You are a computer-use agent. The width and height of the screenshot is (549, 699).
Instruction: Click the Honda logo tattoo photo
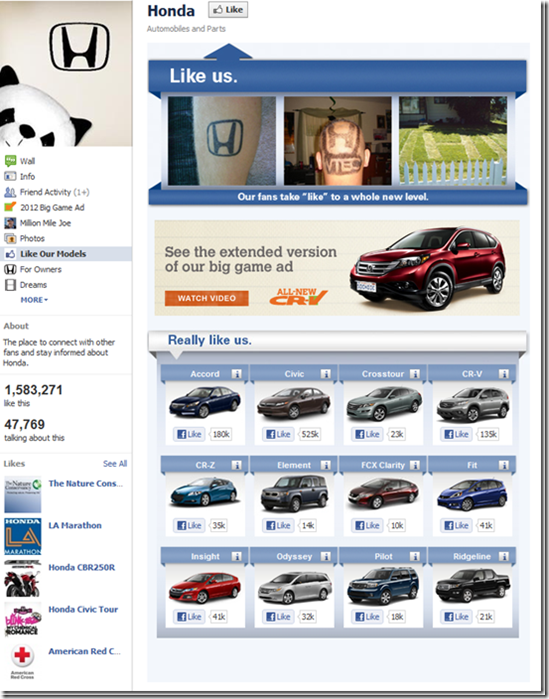click(222, 140)
